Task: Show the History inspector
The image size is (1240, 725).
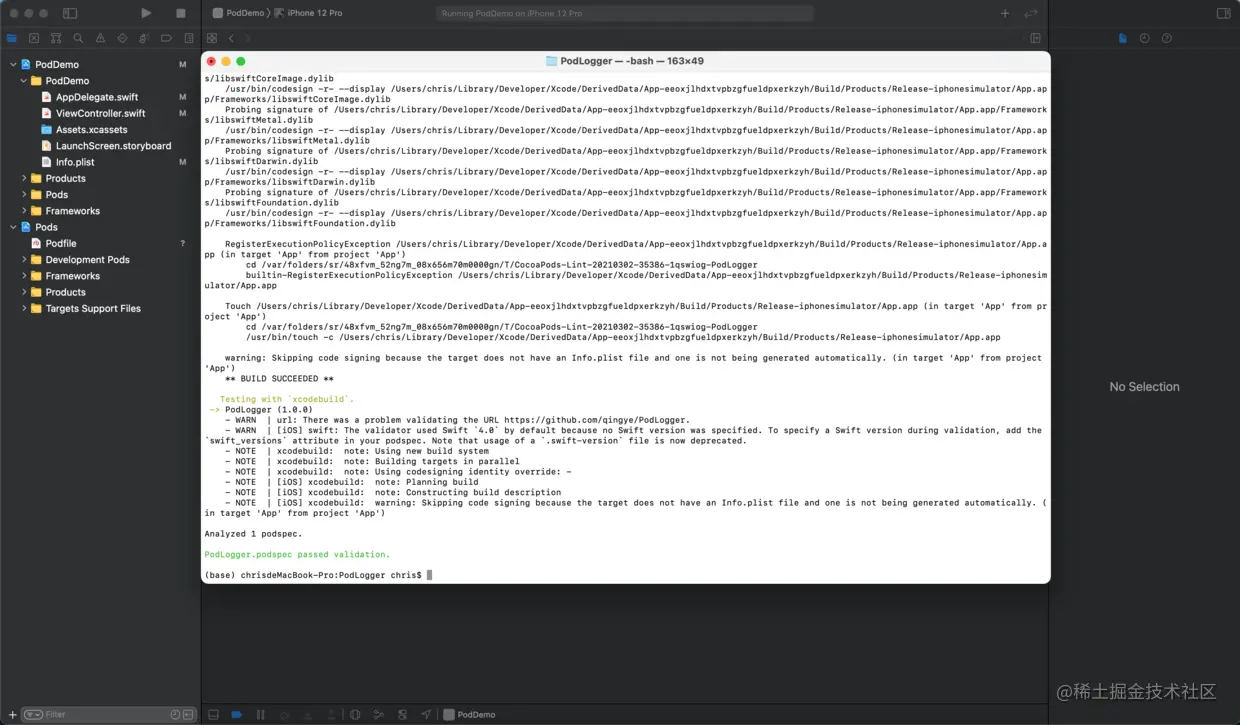Action: [x=1145, y=38]
